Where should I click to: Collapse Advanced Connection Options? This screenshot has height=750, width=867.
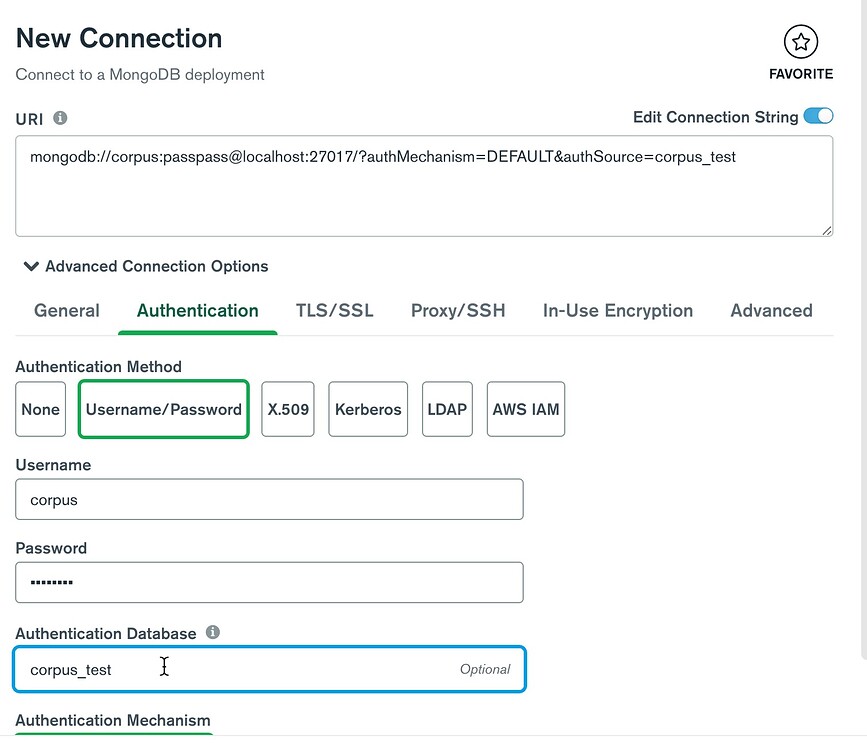(x=146, y=267)
